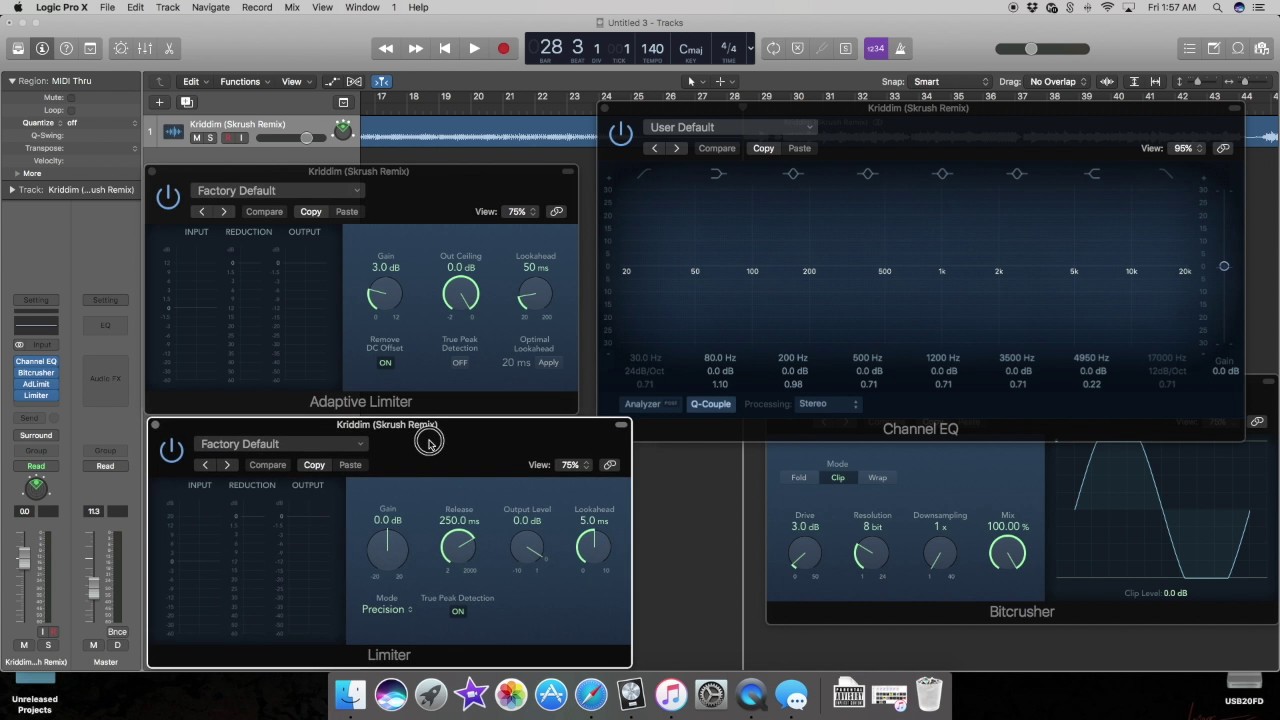Toggle Cycle mode button

[x=773, y=48]
